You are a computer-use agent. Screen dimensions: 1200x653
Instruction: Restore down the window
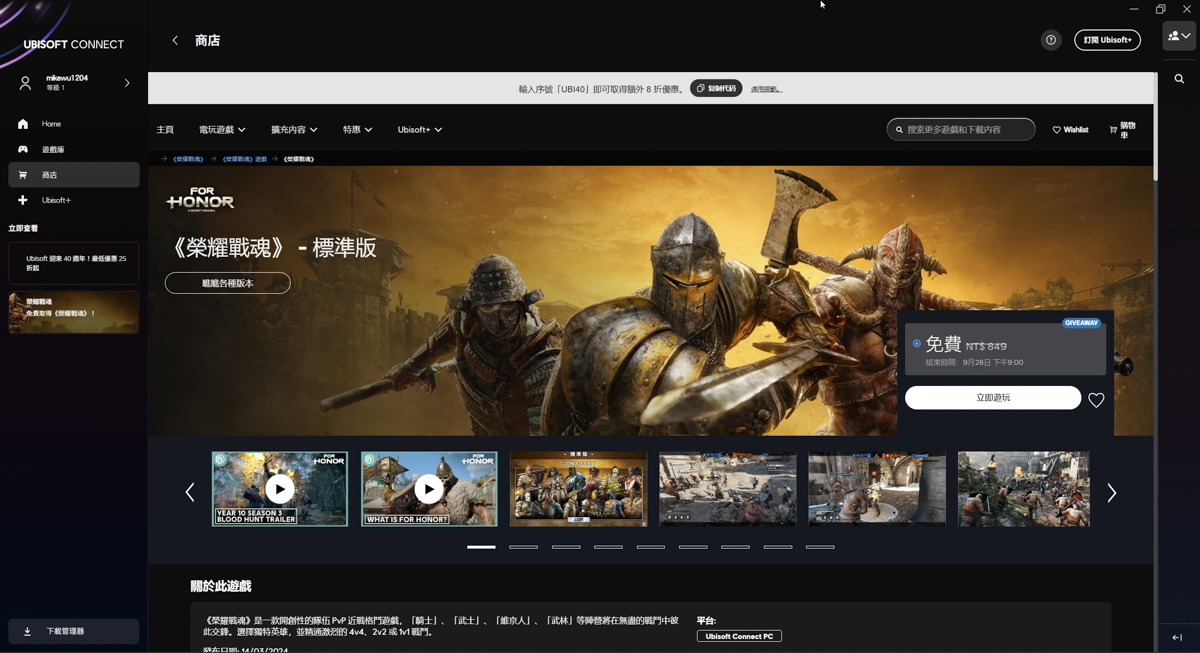tap(1160, 9)
